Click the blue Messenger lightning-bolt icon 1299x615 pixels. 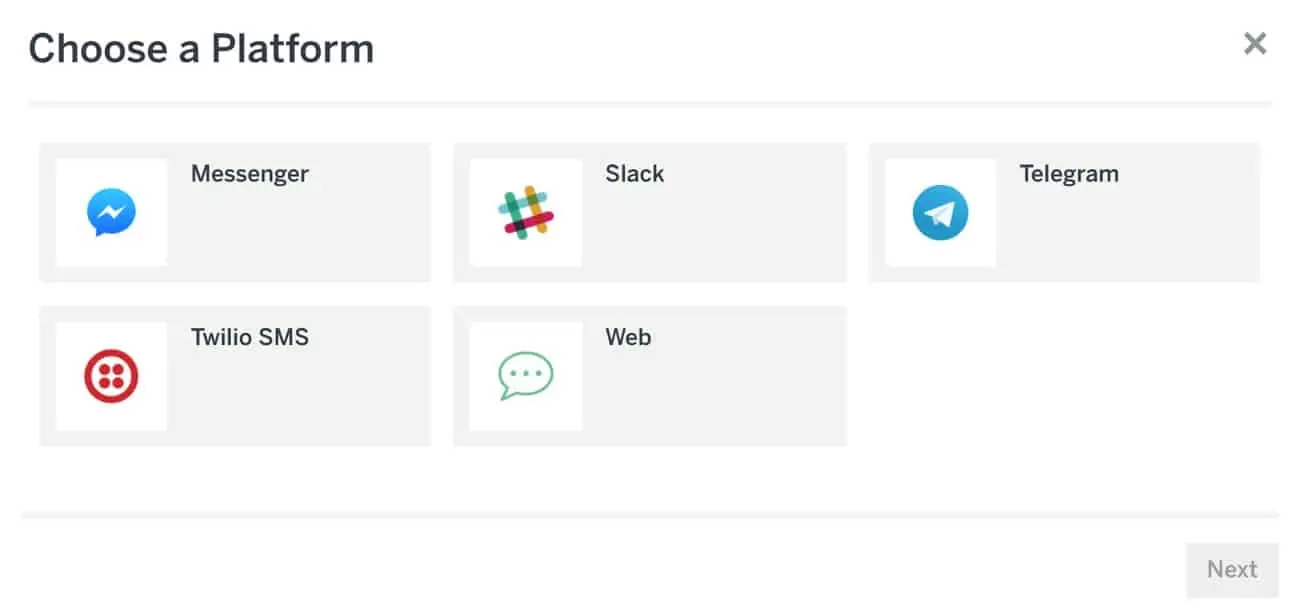111,213
